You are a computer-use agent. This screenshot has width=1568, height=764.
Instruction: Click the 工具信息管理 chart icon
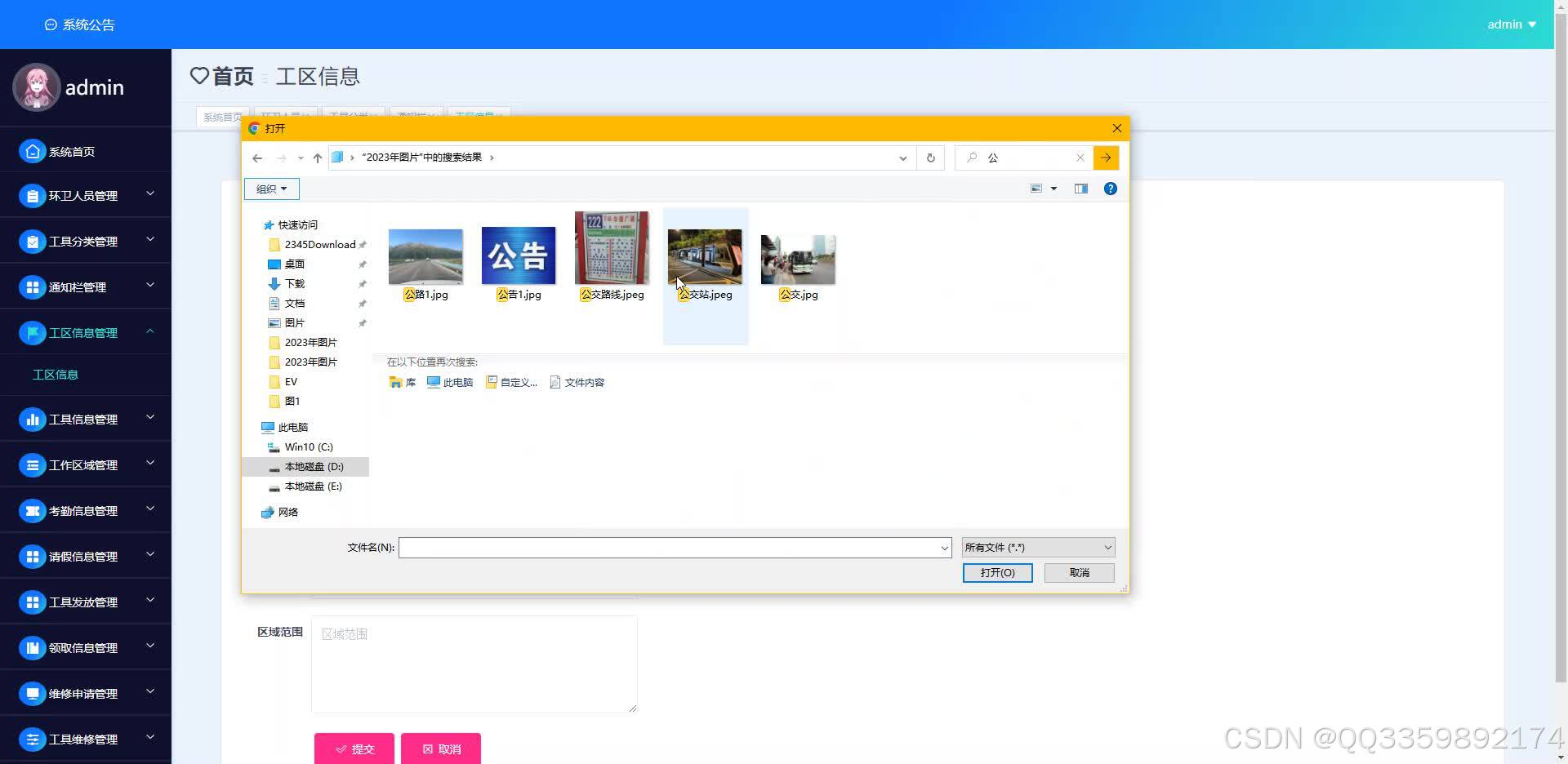pyautogui.click(x=32, y=420)
